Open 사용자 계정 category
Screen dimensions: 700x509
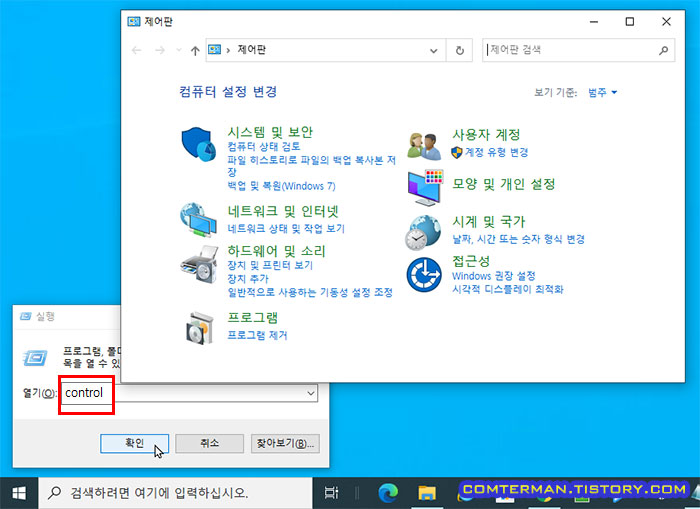point(486,134)
